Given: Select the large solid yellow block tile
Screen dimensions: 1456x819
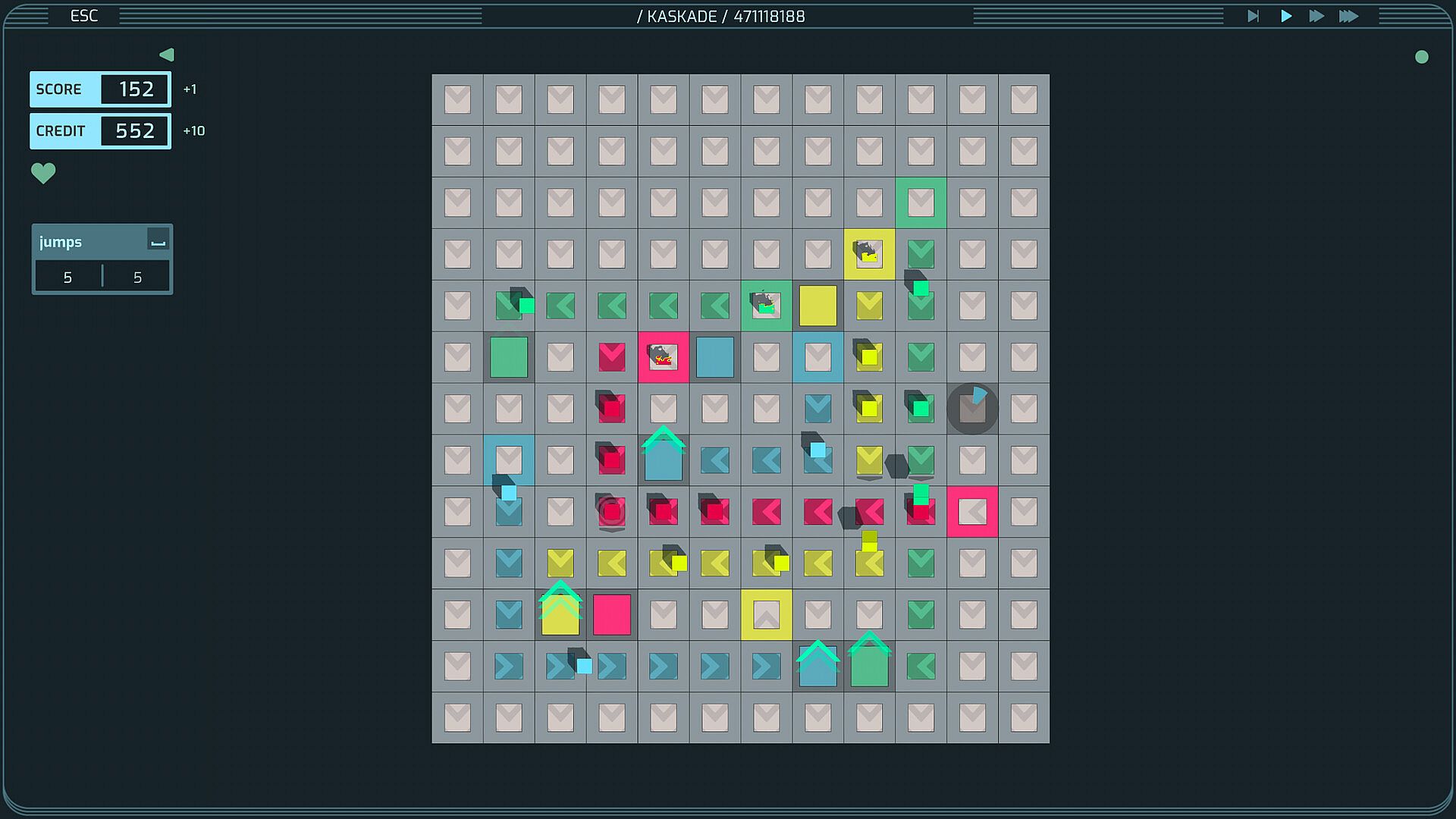Looking at the screenshot, I should click(817, 306).
